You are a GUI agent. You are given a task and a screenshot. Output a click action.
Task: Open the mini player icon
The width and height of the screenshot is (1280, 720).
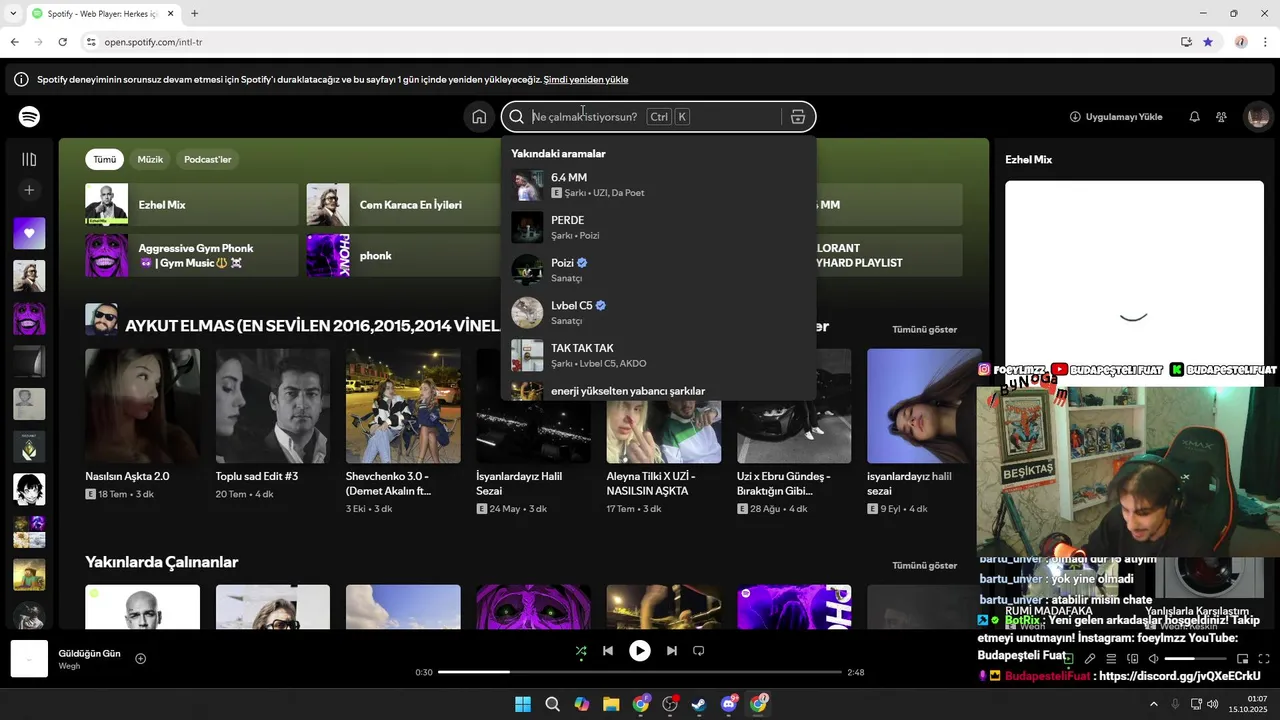coord(1243,659)
